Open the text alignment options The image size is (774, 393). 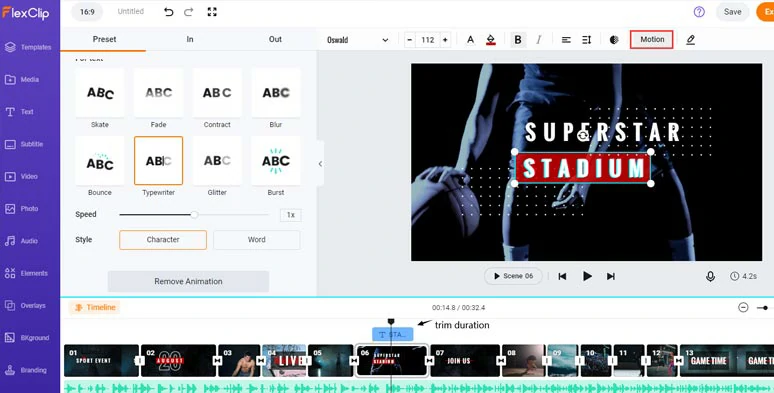(566, 40)
